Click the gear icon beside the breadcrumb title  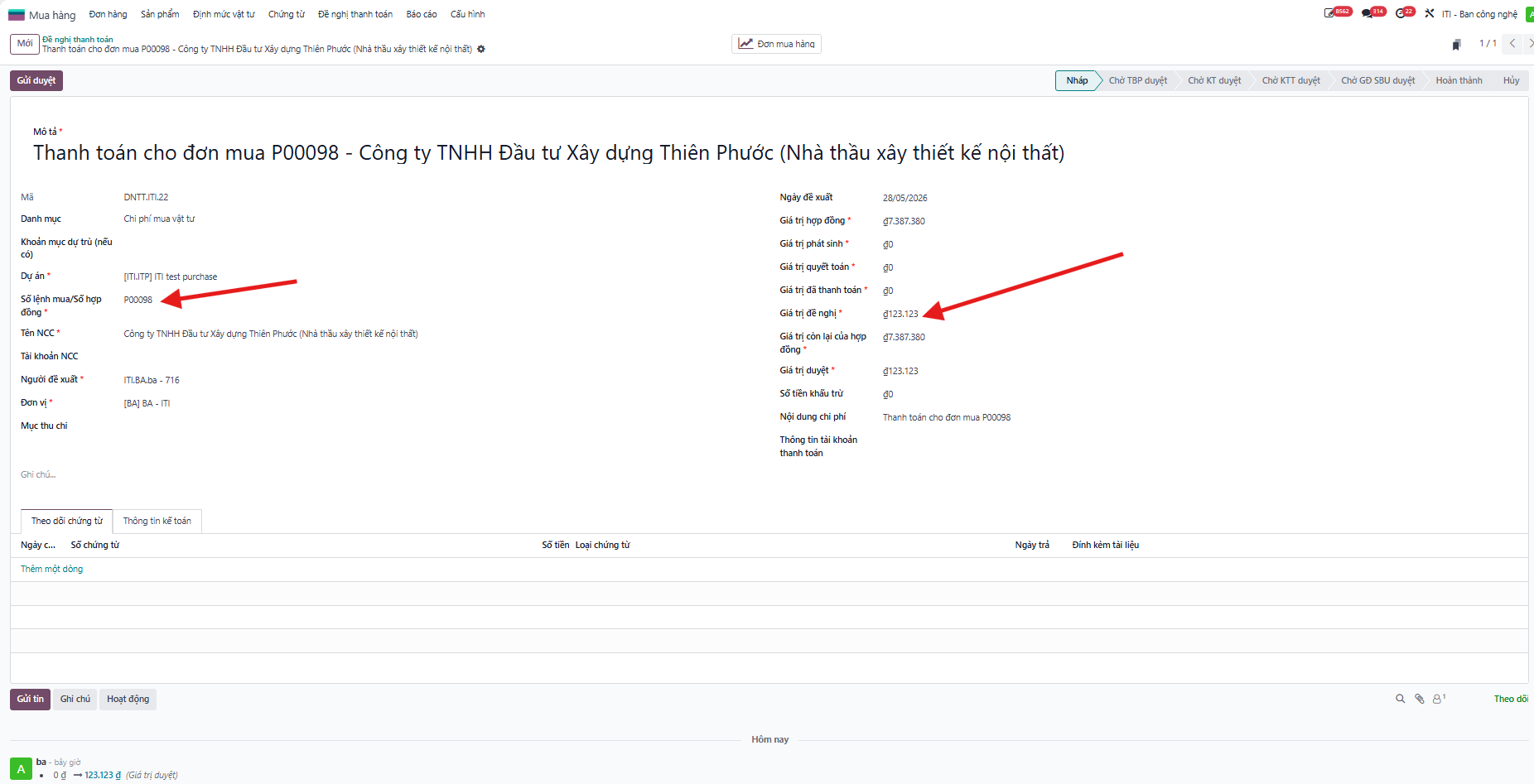point(481,50)
